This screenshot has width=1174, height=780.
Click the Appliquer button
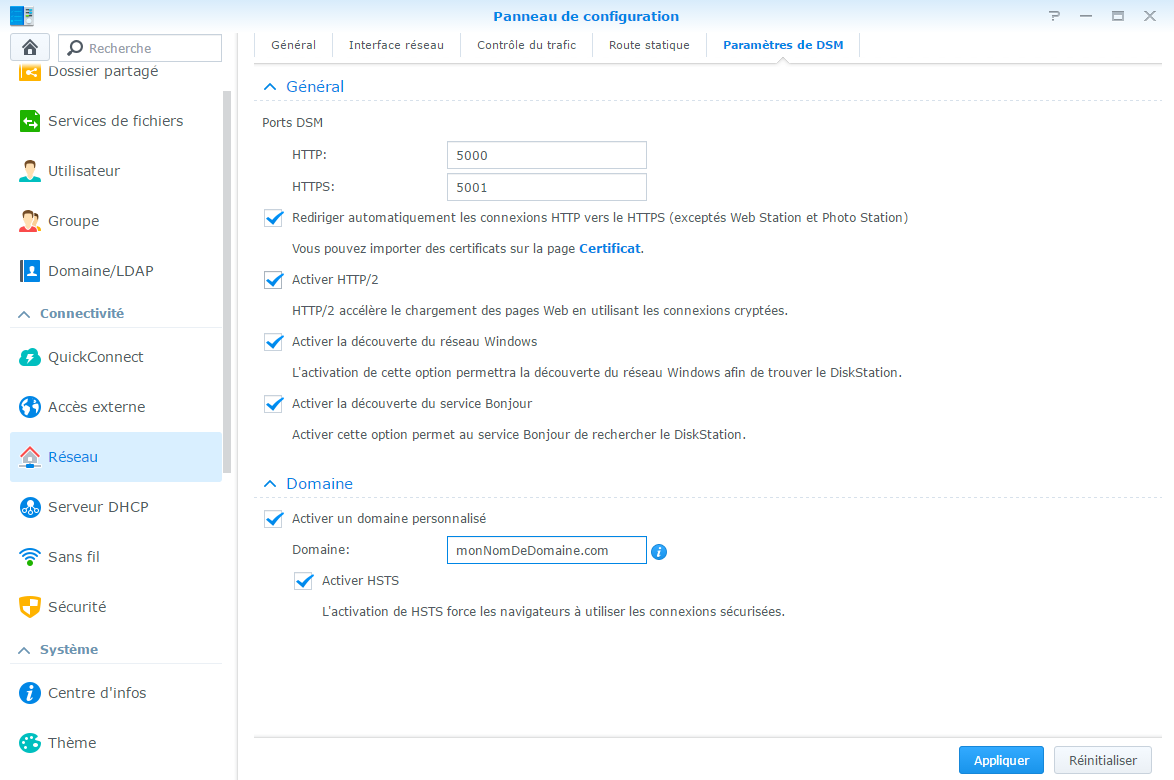(1001, 761)
